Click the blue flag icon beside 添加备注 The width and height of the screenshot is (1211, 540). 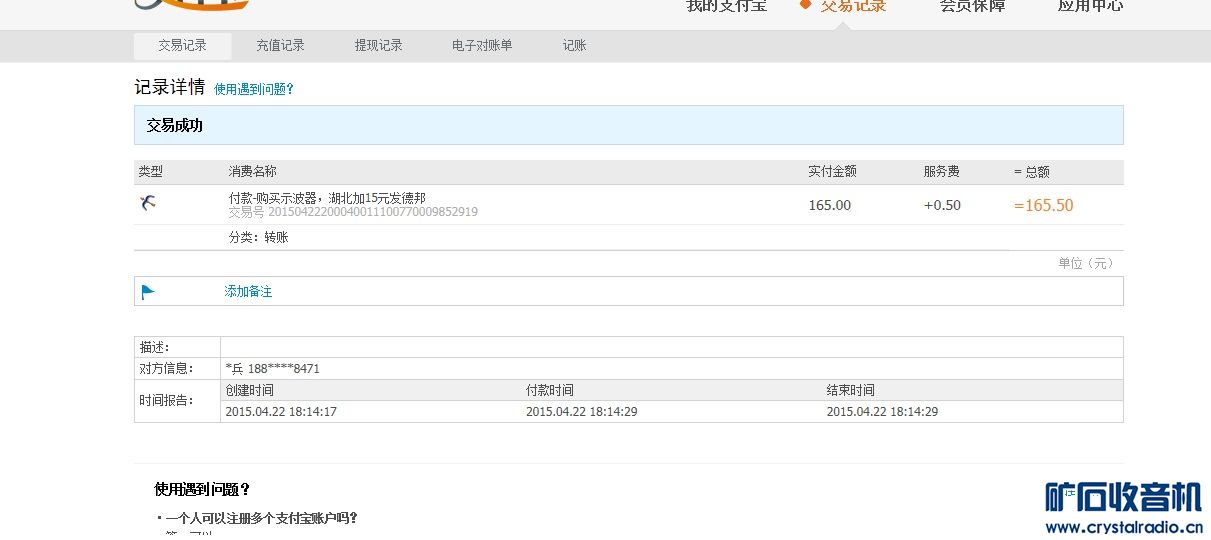pos(148,292)
